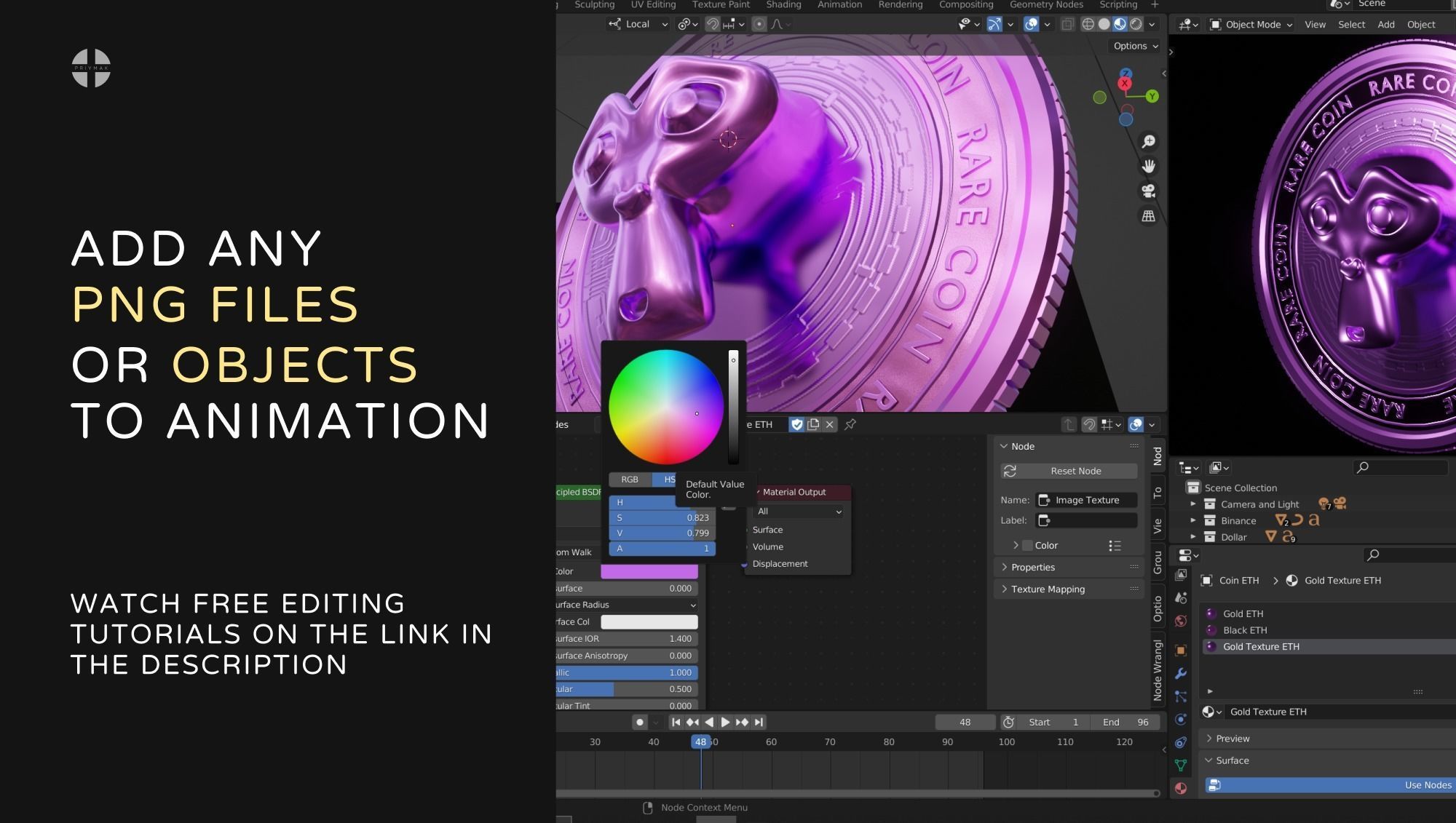Screen dimensions: 1456x823
Task: Enable custom node Color checkbox
Action: click(1027, 545)
